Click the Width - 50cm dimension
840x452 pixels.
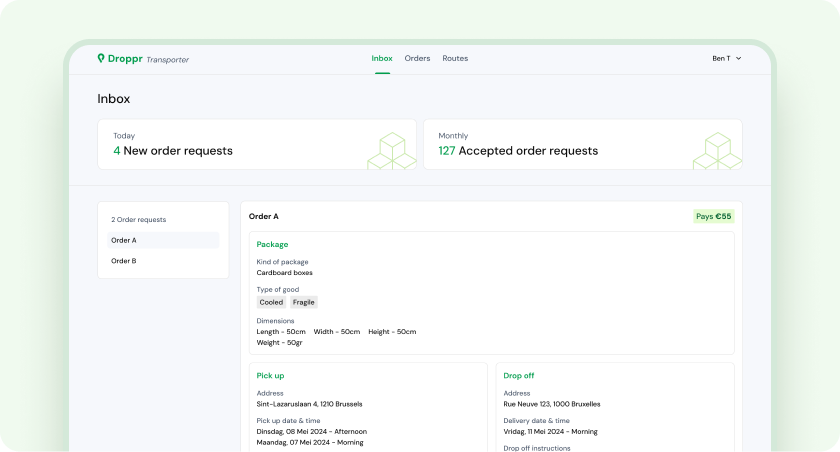click(x=337, y=332)
